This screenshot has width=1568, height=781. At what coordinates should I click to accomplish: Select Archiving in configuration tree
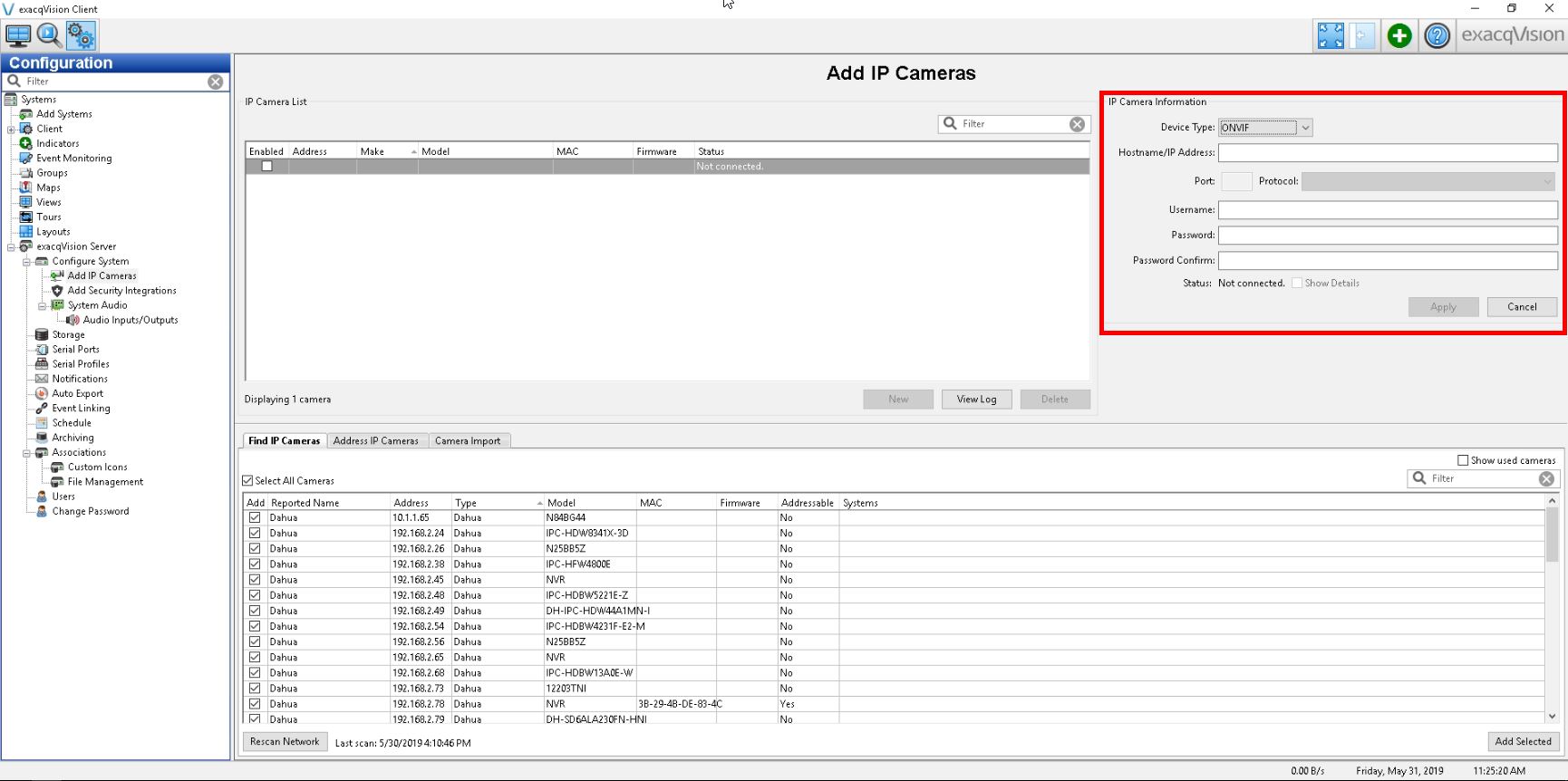click(73, 438)
